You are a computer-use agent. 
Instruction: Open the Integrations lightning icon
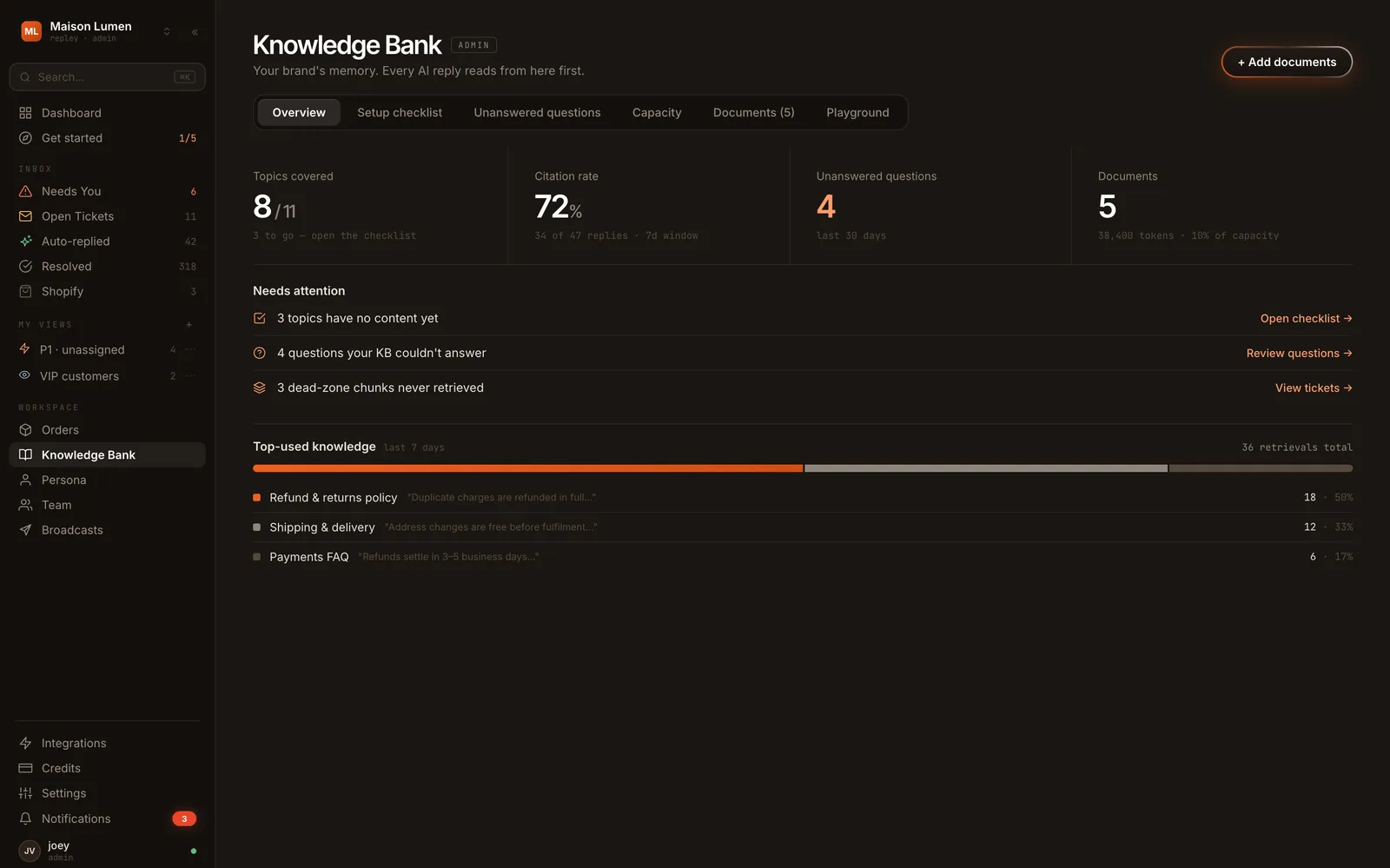[x=25, y=744]
